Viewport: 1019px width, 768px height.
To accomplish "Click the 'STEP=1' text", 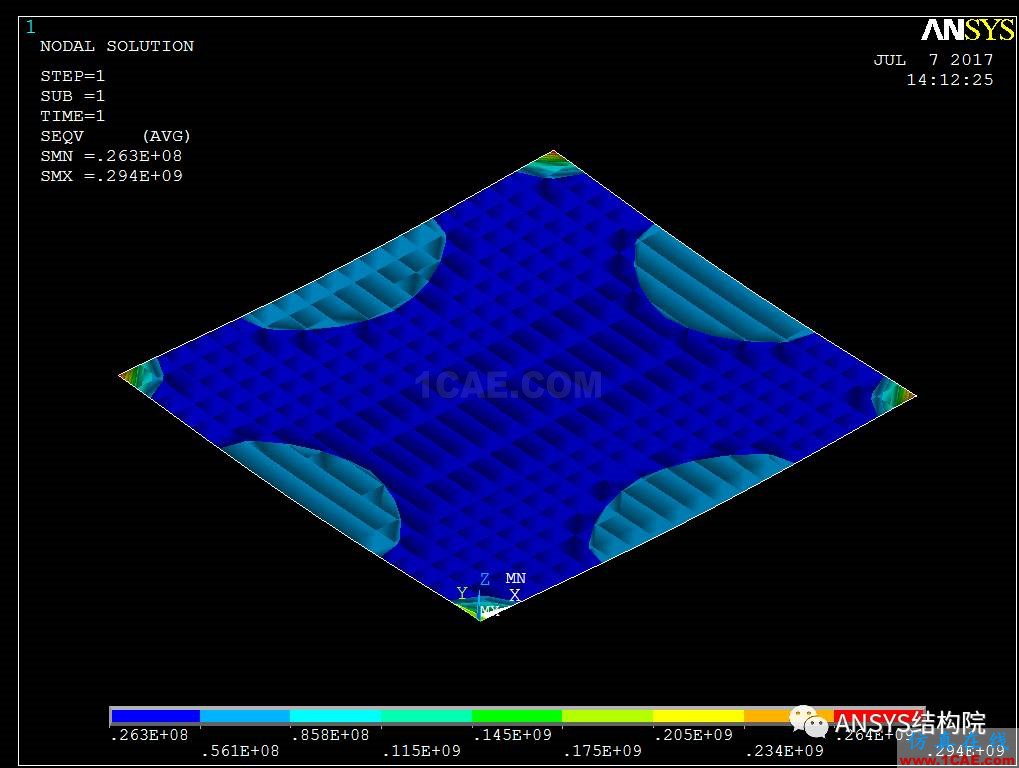I will [x=72, y=76].
